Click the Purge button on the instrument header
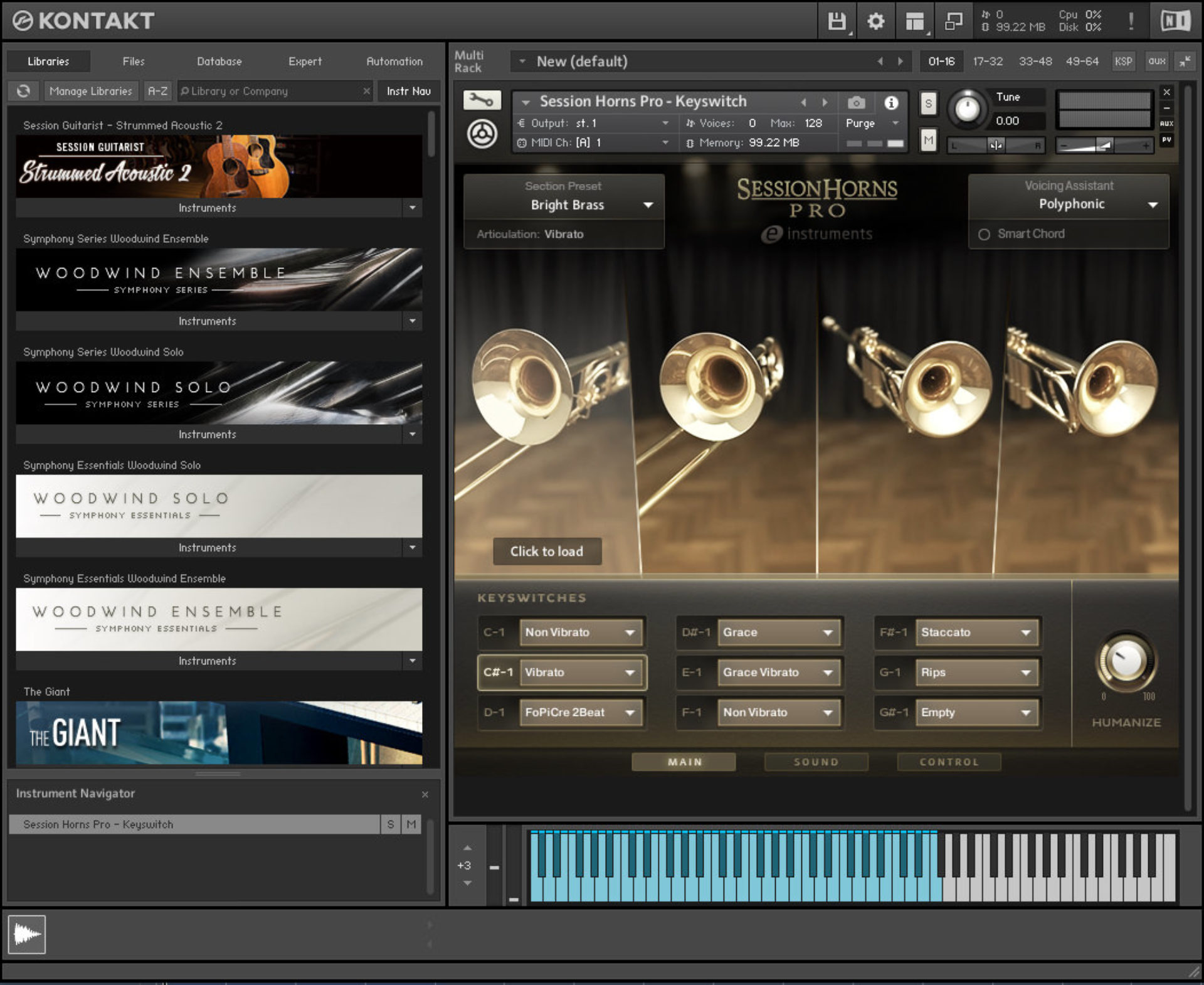The image size is (1204, 985). [862, 124]
